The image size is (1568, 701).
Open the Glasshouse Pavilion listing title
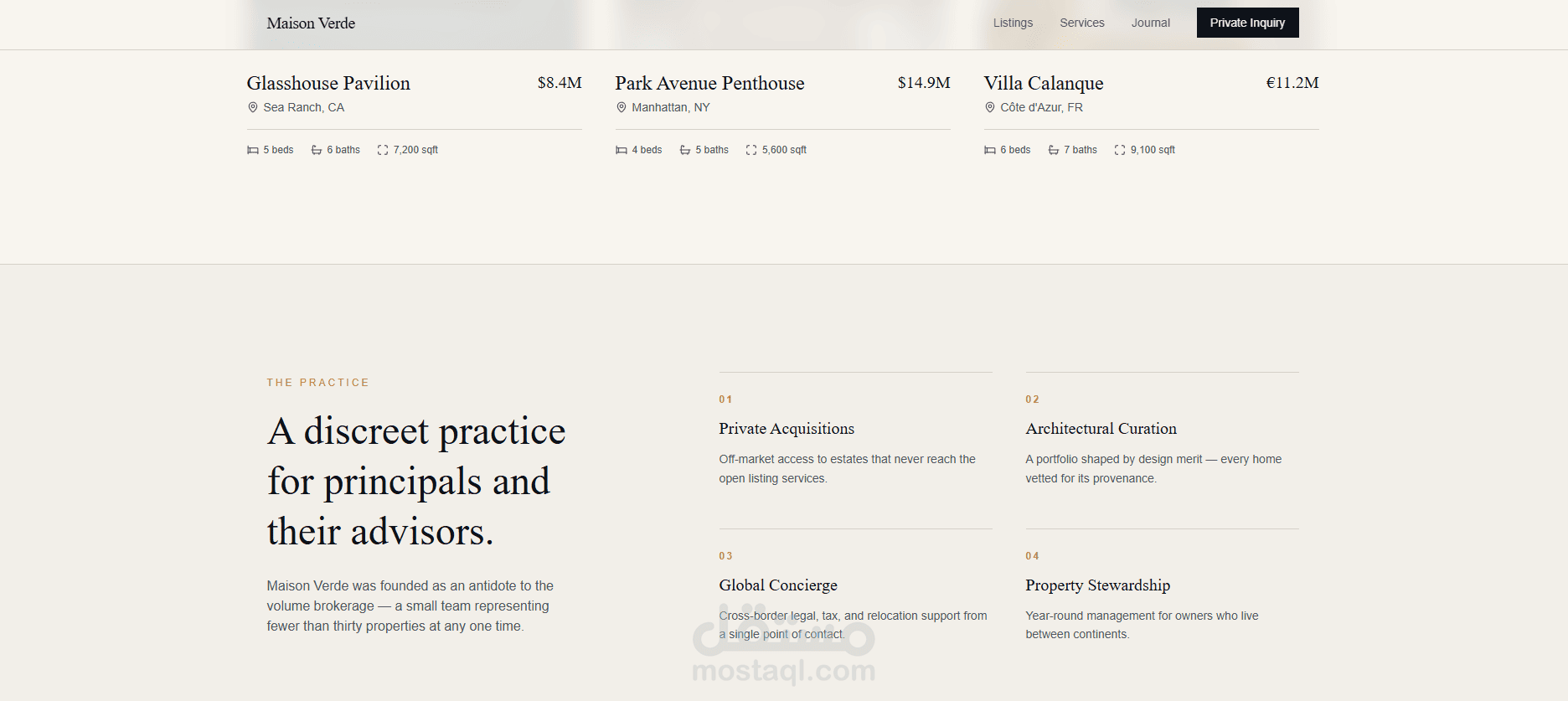pyautogui.click(x=328, y=83)
